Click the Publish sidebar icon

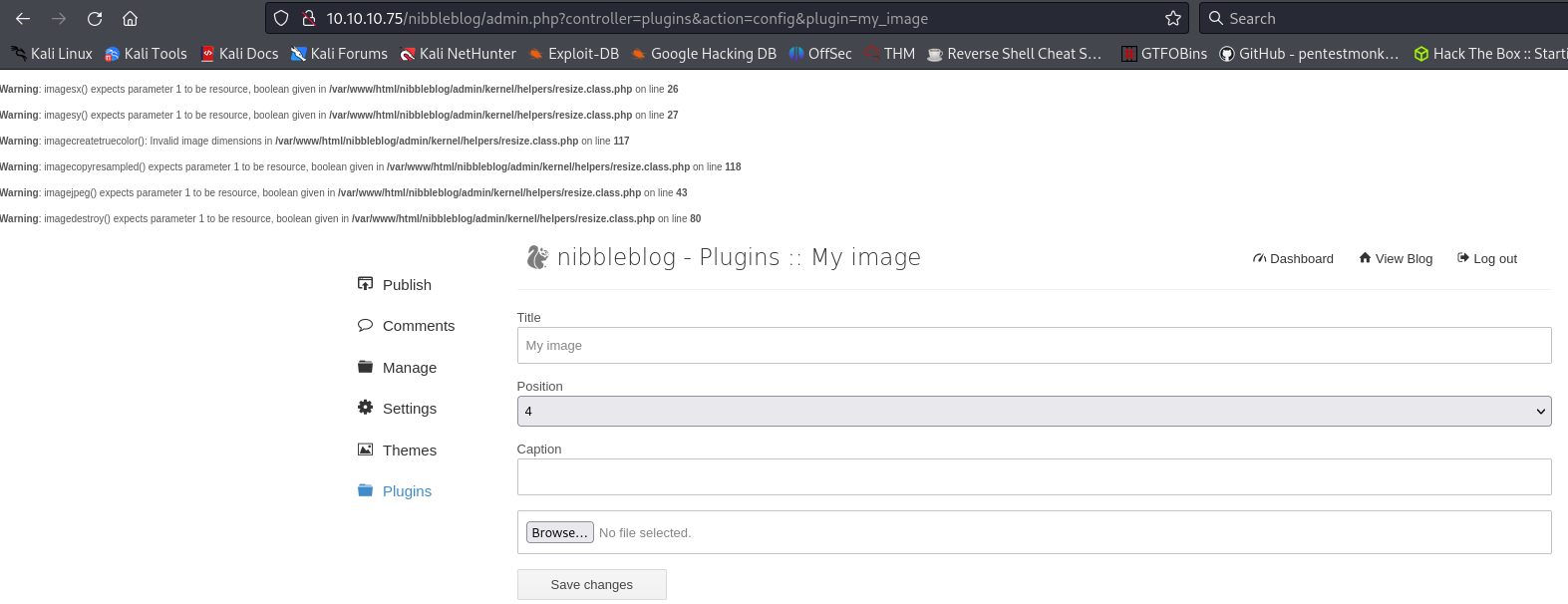(365, 284)
